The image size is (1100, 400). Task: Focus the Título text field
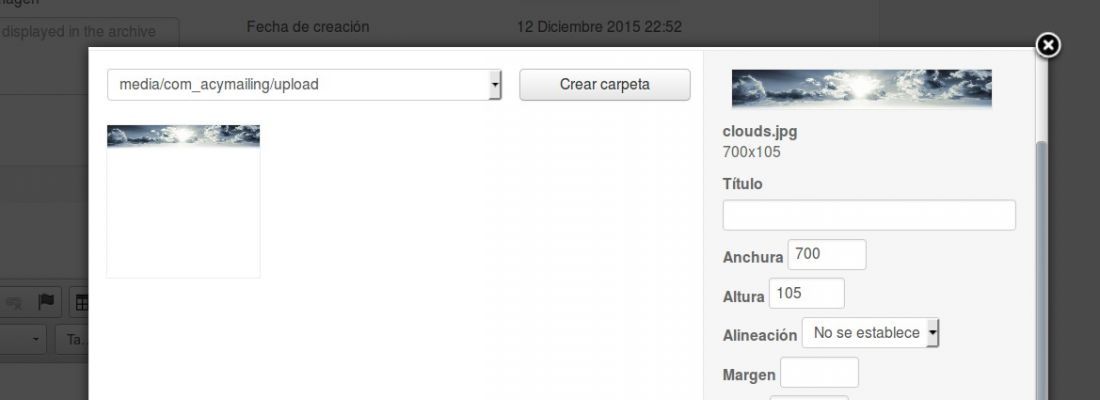[x=869, y=215]
